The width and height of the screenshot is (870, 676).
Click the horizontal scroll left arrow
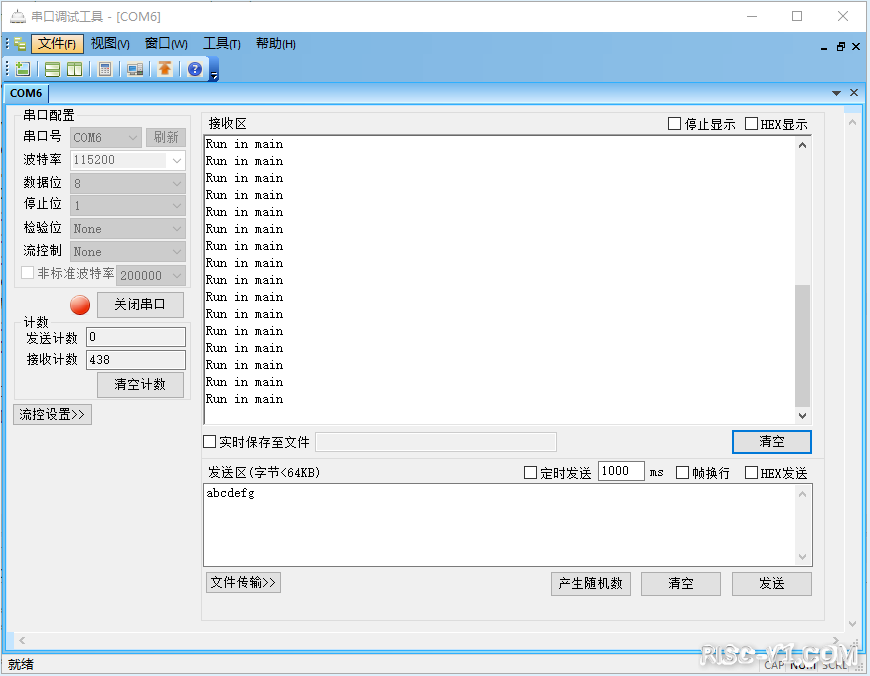(x=22, y=640)
